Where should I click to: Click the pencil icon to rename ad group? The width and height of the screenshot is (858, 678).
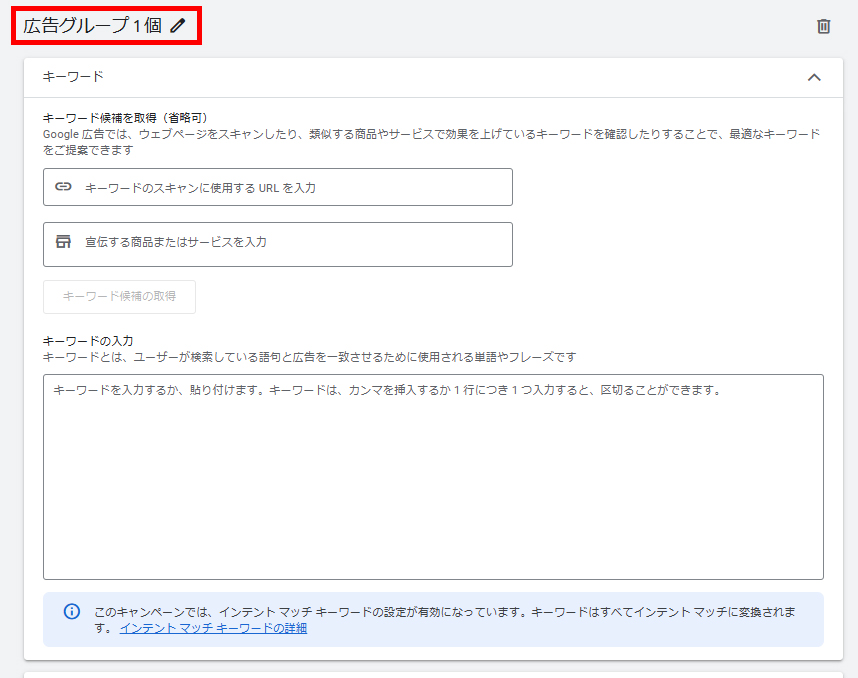point(178,26)
